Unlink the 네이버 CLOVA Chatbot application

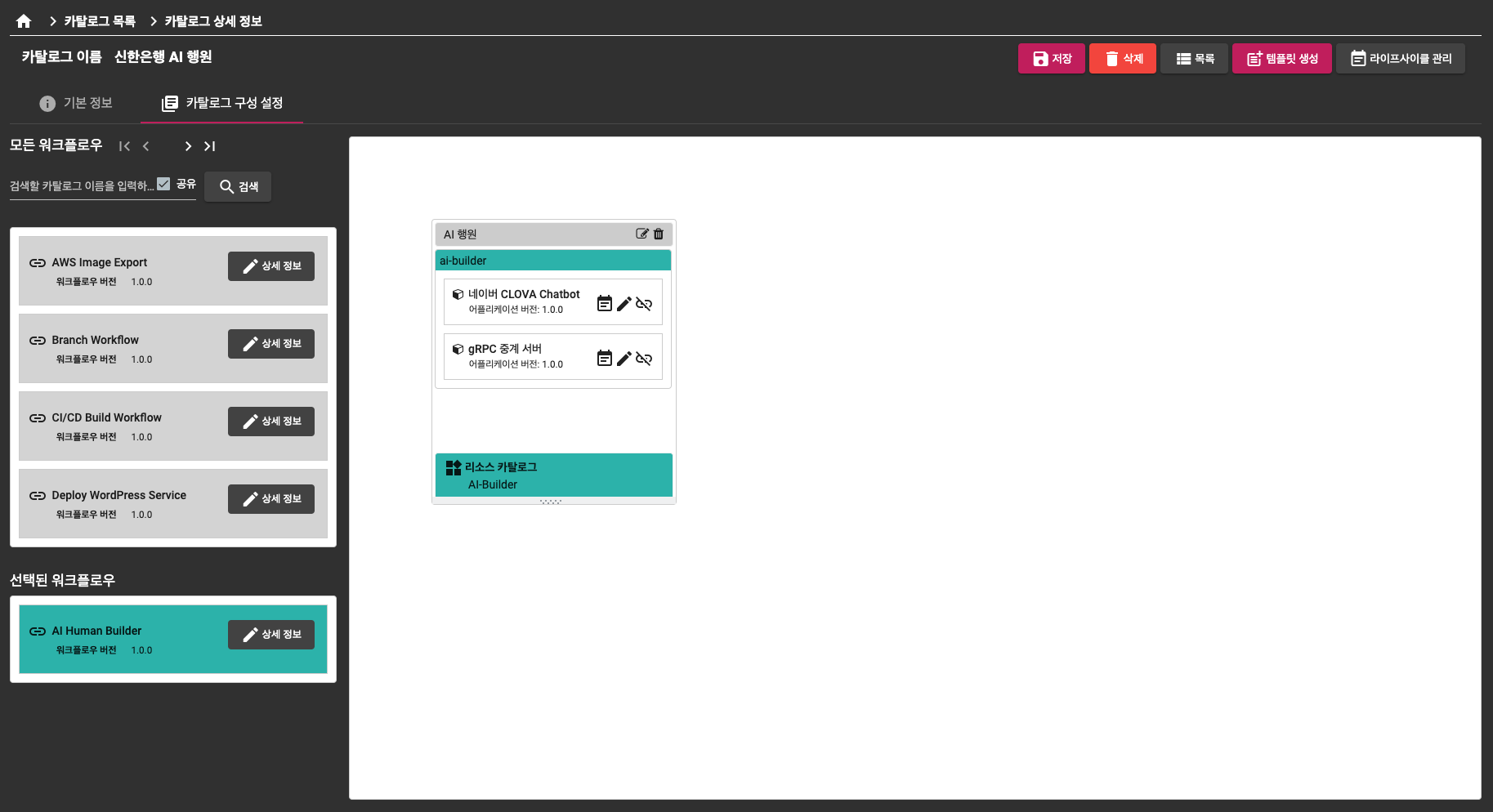click(644, 304)
